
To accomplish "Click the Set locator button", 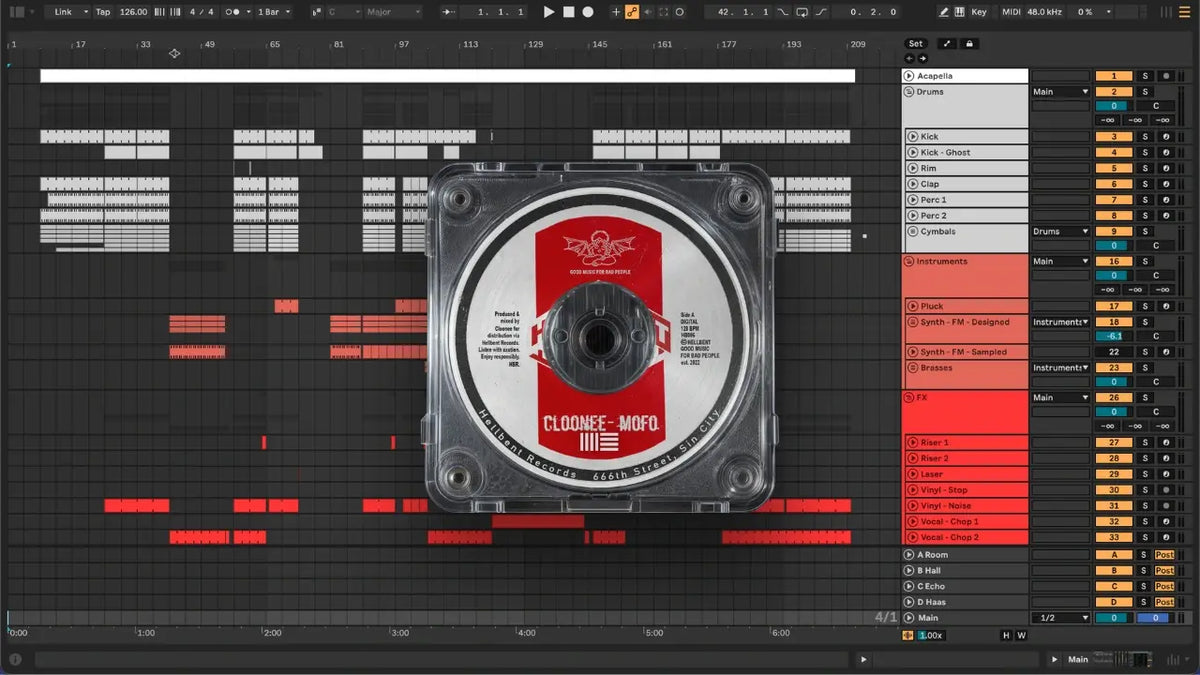I will tap(916, 44).
